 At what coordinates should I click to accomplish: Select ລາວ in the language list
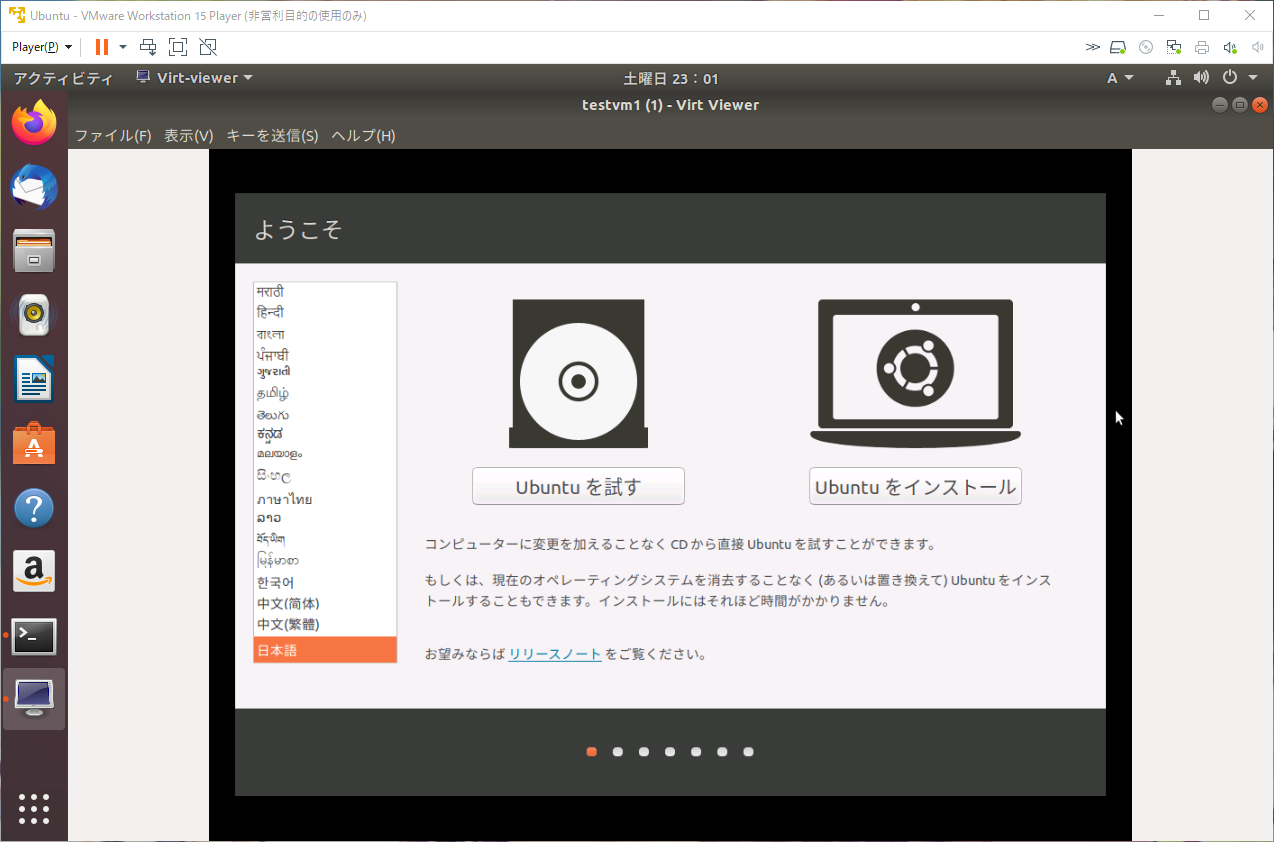tap(325, 518)
